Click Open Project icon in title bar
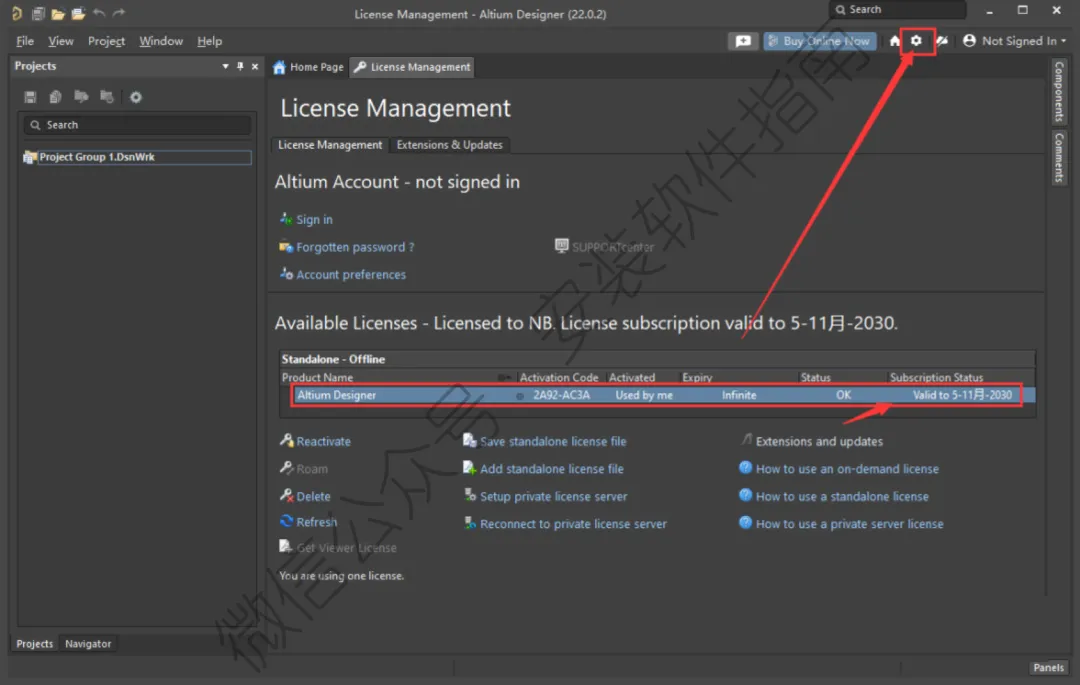This screenshot has height=685, width=1080. [78, 13]
